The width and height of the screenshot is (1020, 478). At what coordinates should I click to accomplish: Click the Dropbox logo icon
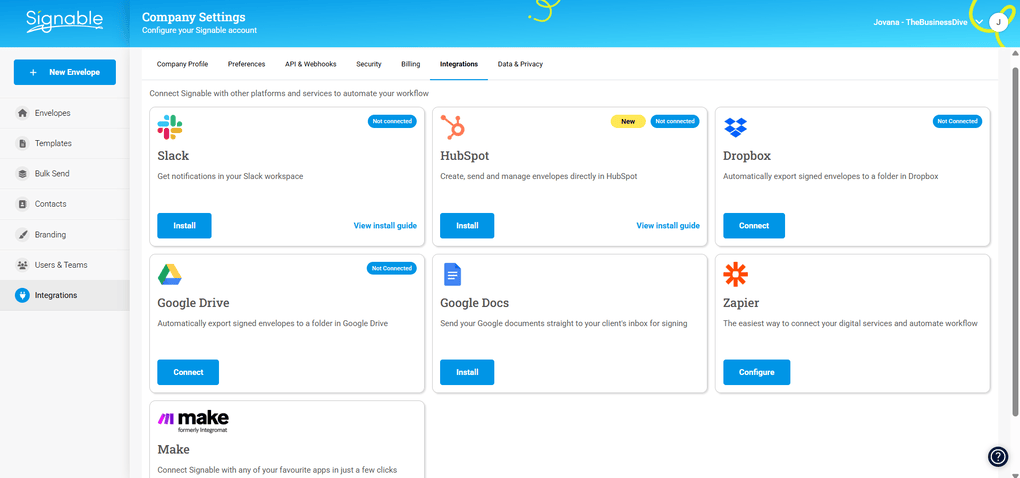(x=736, y=127)
